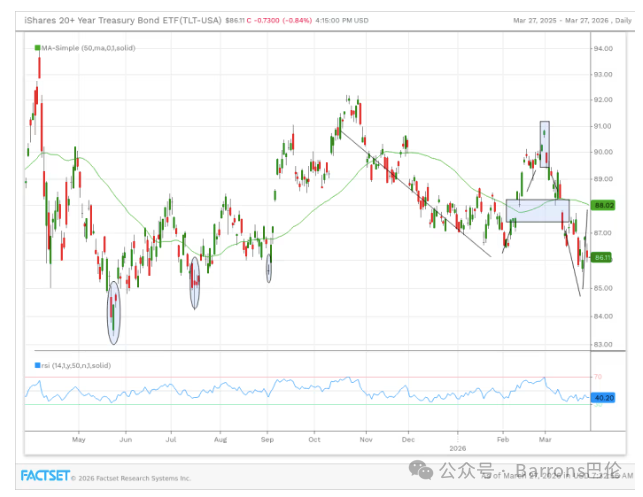
Task: Click the FACTSET logo
Action: click(45, 476)
